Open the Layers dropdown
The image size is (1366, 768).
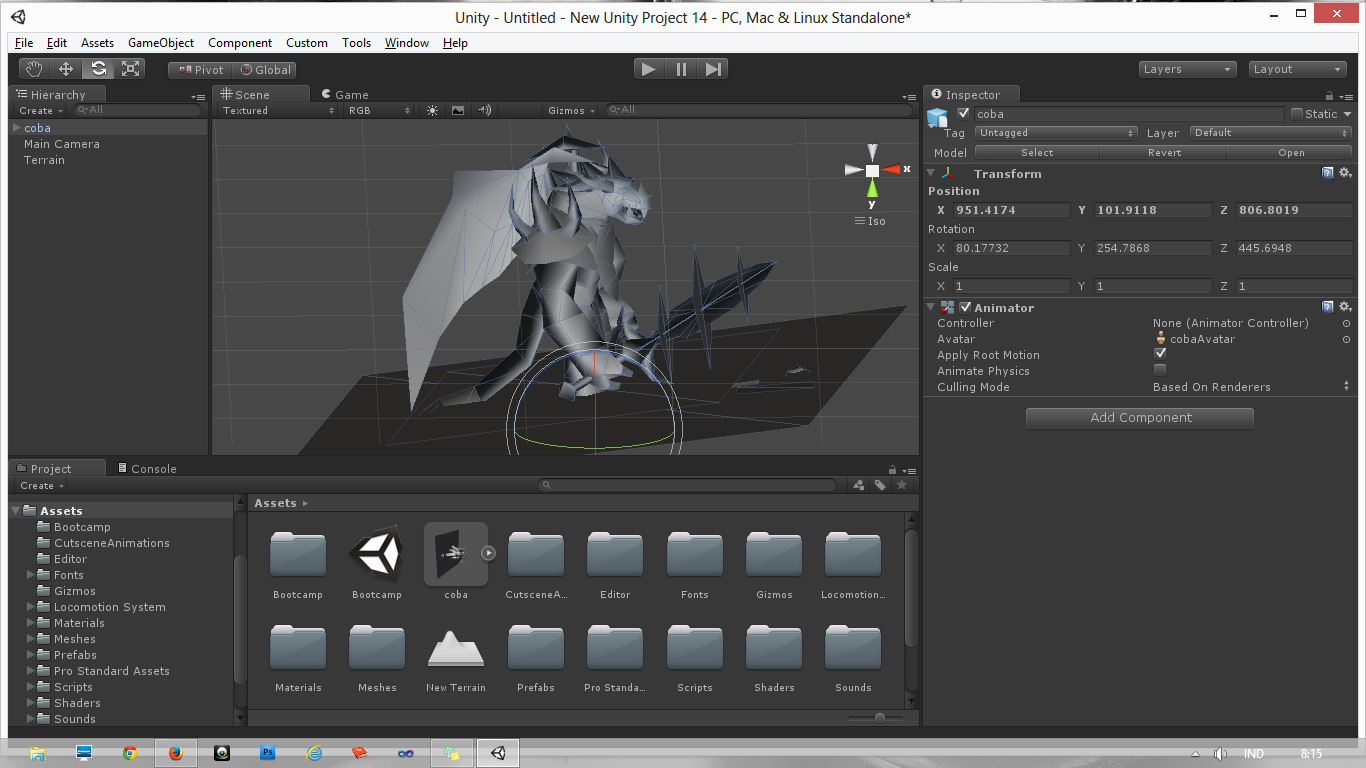[x=1186, y=68]
